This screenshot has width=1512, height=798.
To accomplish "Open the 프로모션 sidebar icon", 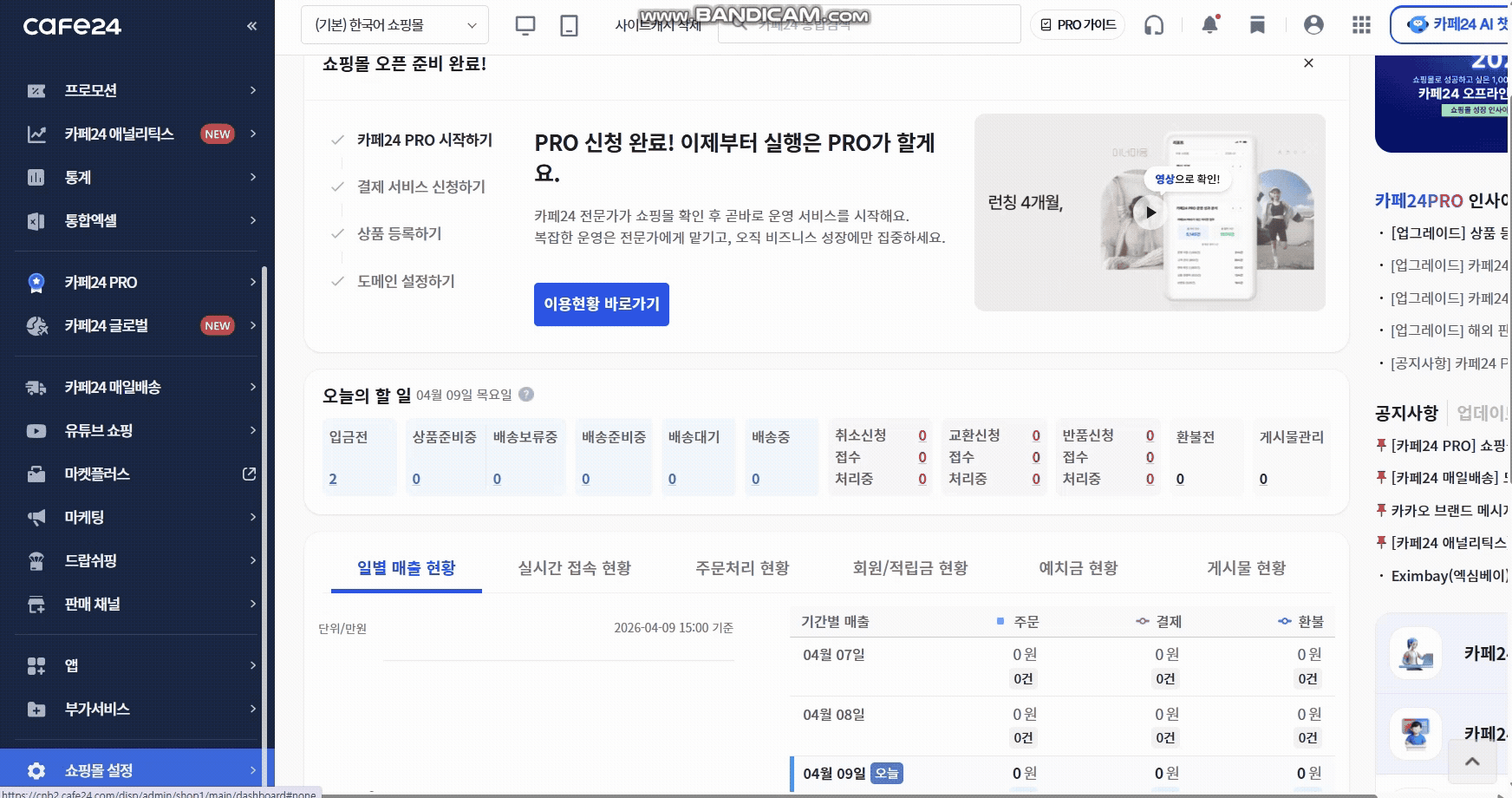I will (36, 90).
